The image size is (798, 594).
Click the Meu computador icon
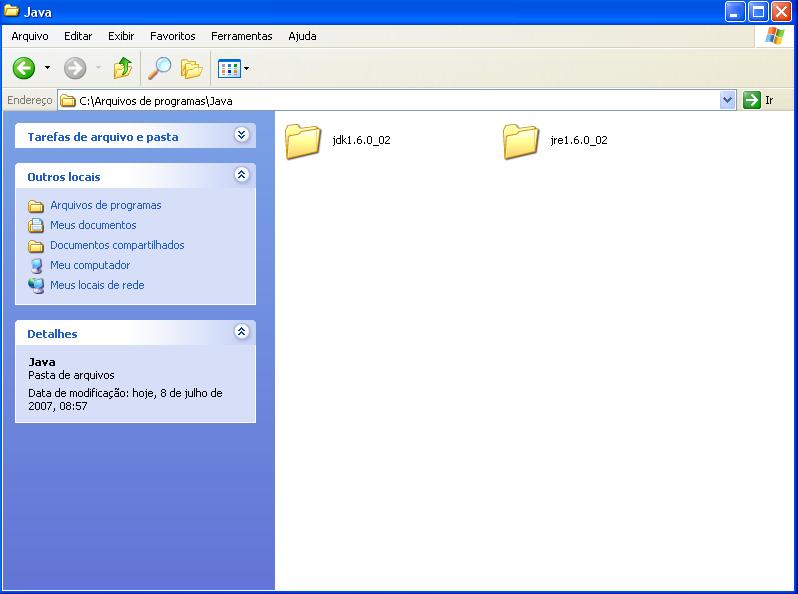click(36, 266)
